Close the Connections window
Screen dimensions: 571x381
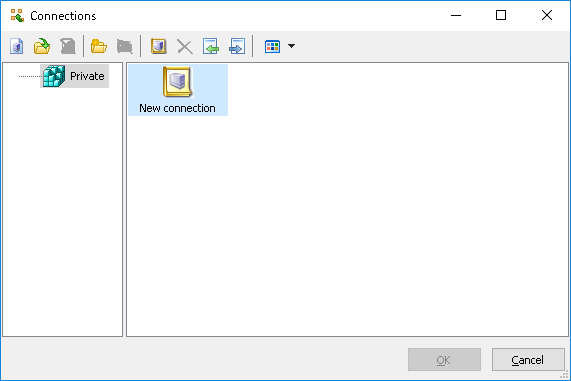tap(547, 15)
